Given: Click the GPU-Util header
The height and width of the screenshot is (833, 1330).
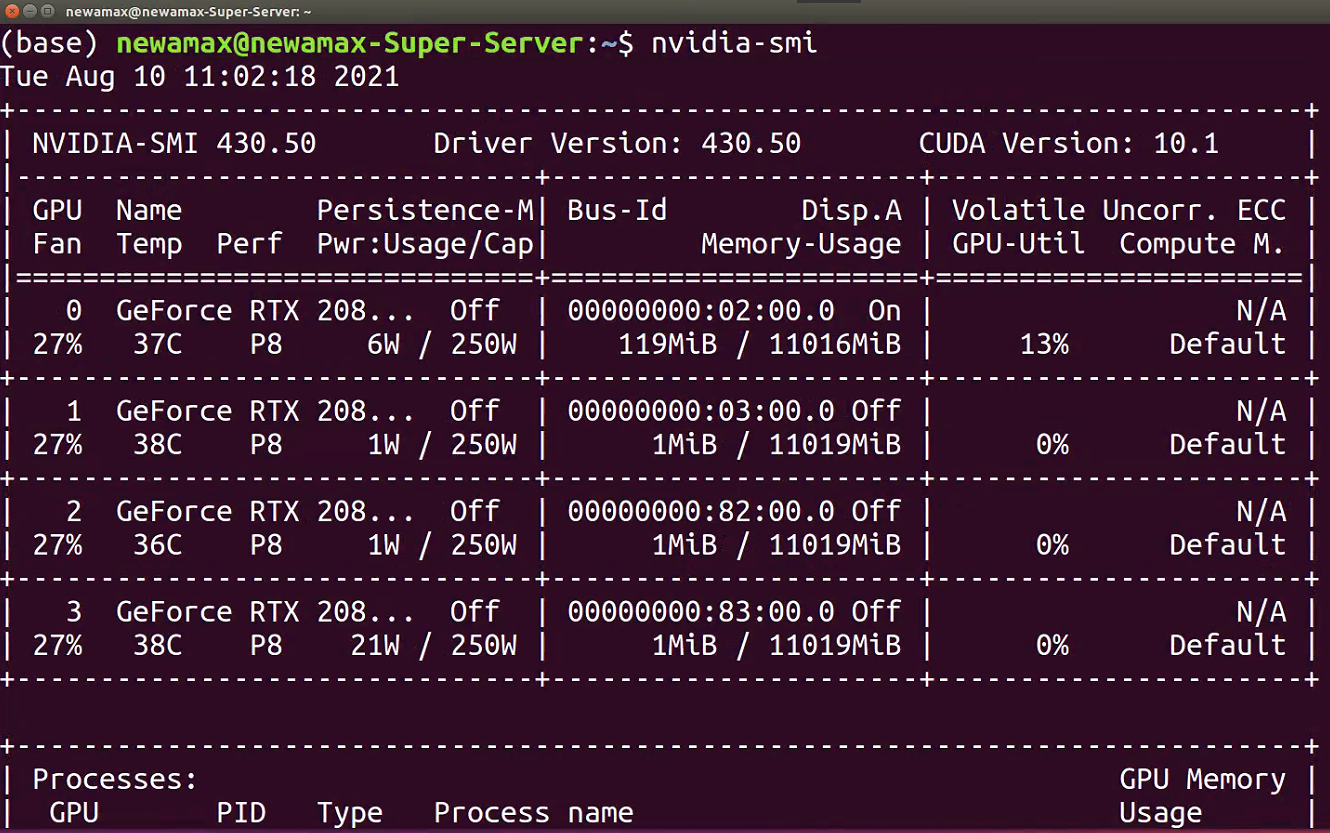Looking at the screenshot, I should [x=1018, y=244].
